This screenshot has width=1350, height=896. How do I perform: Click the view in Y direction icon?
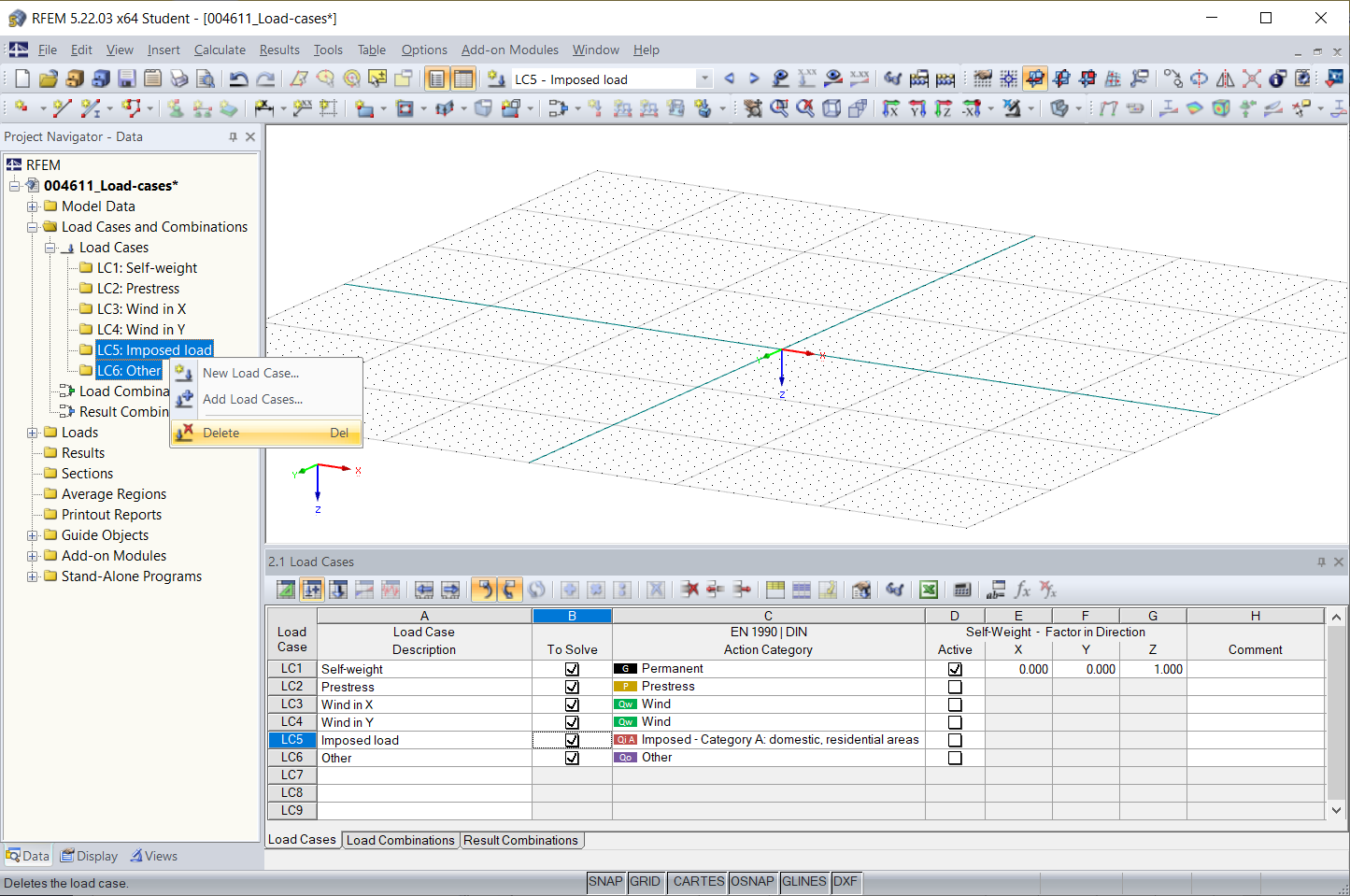click(917, 109)
